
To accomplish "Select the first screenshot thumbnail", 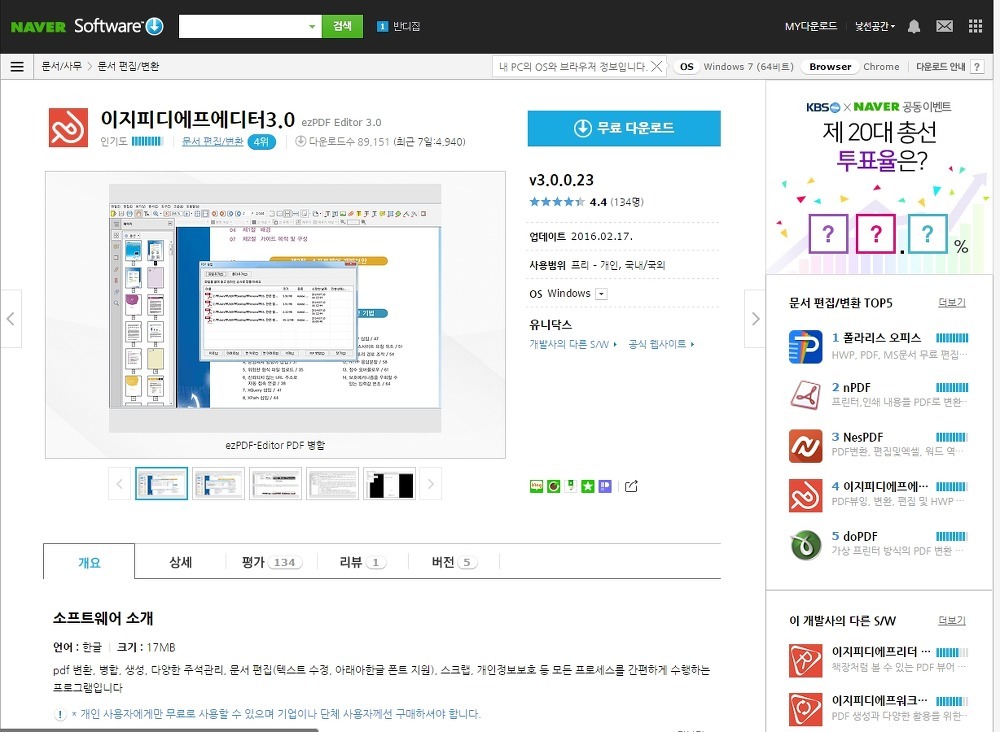I will coord(161,484).
